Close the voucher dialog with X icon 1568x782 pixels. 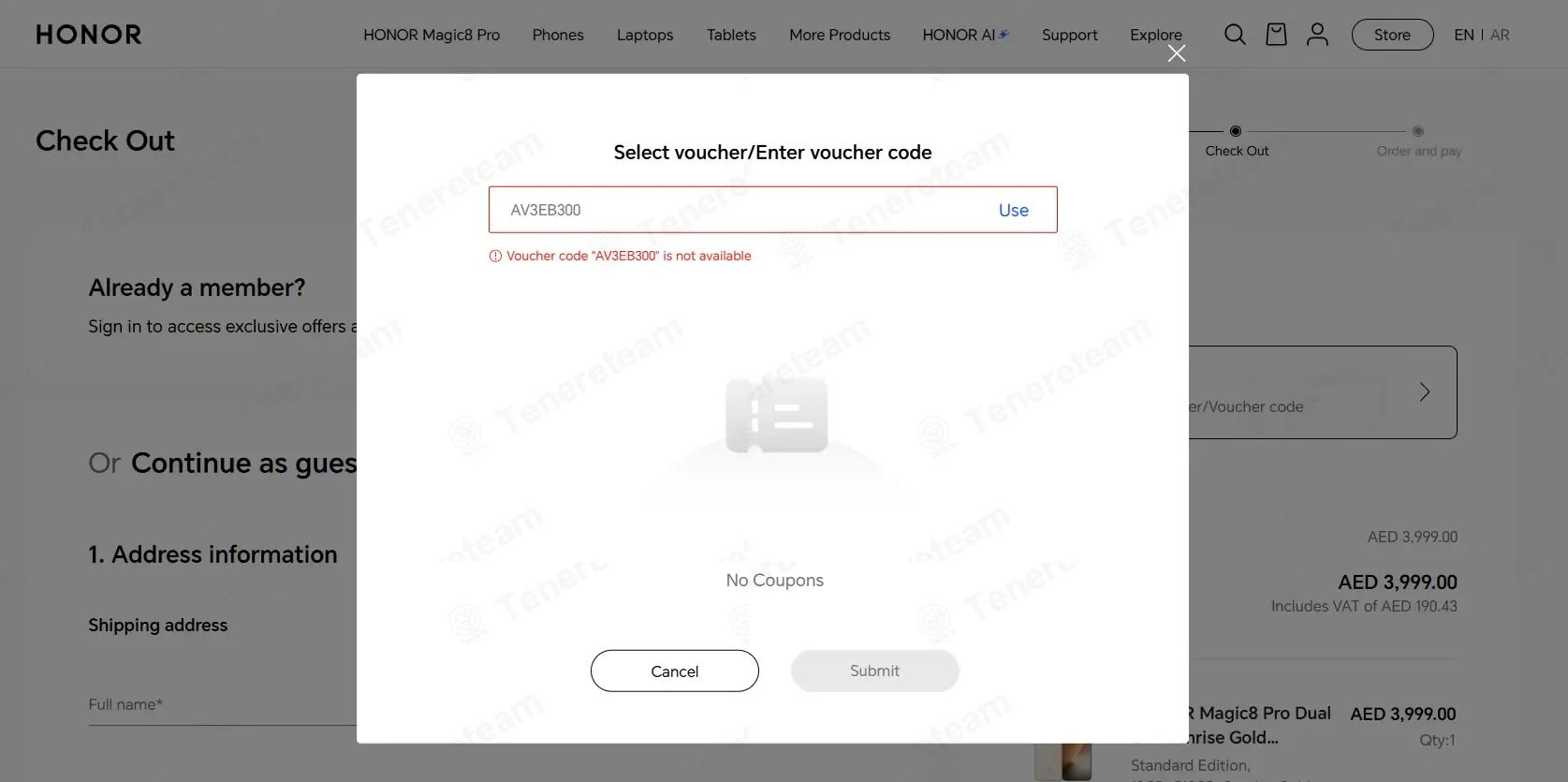[x=1177, y=53]
